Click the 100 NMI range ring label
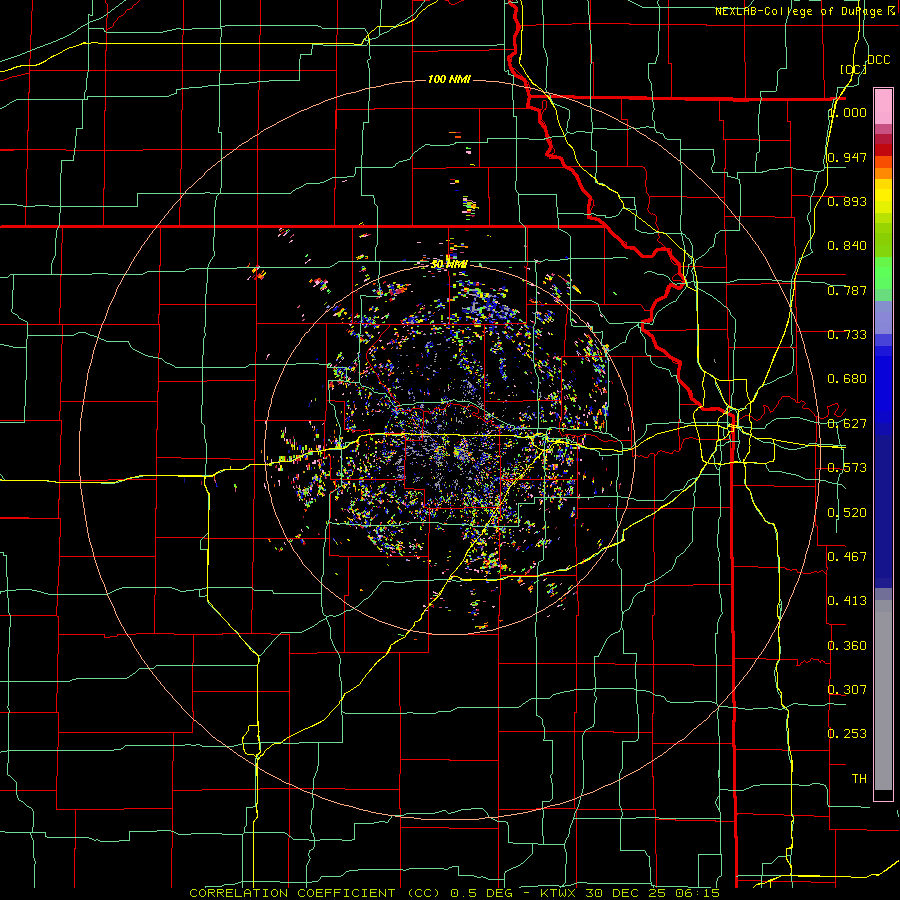This screenshot has width=900, height=900. point(449,79)
